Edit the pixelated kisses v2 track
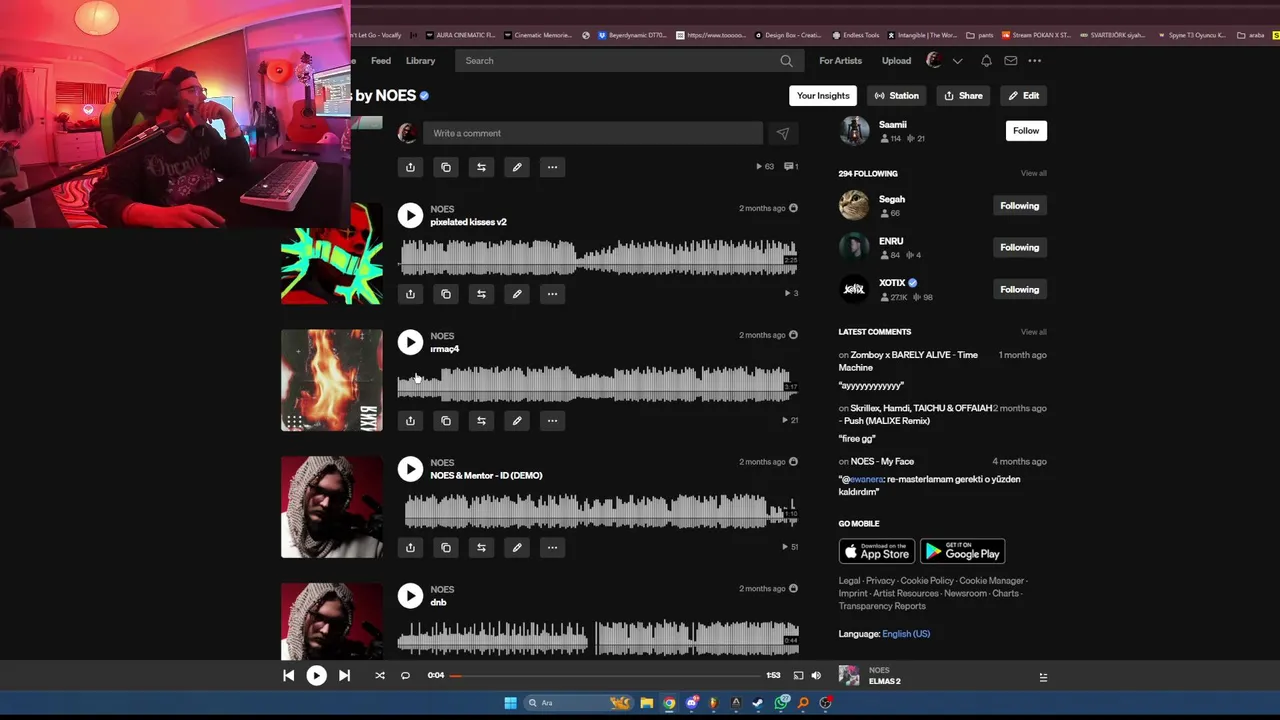Viewport: 1280px width, 720px height. pos(517,294)
